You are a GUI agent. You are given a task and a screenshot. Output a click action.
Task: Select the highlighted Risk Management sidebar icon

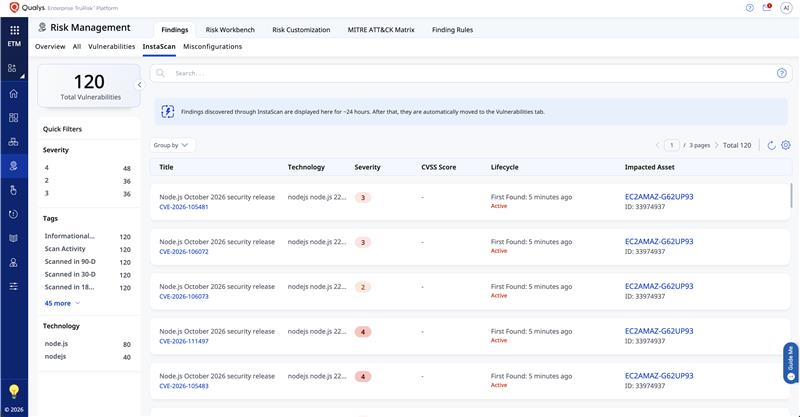tap(14, 166)
